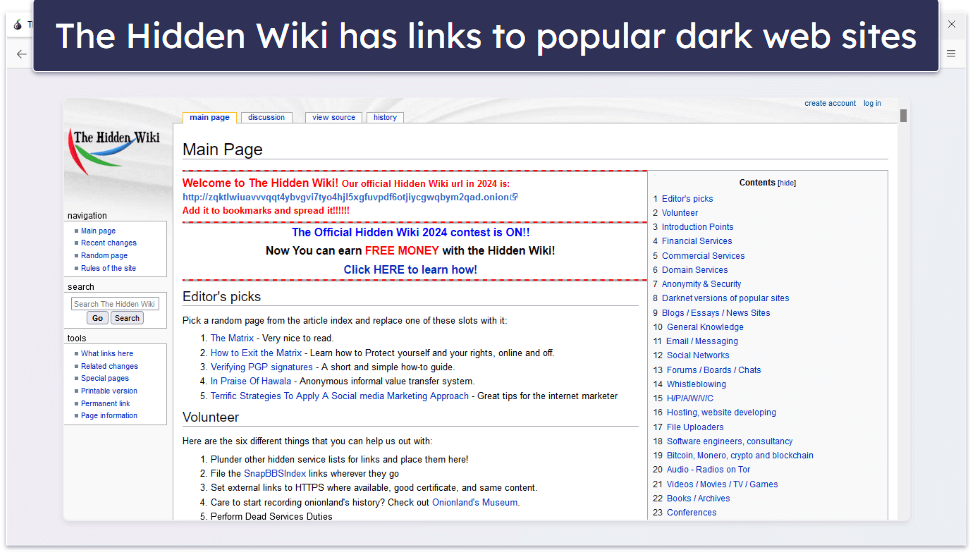Open the view source tab

[x=333, y=118]
